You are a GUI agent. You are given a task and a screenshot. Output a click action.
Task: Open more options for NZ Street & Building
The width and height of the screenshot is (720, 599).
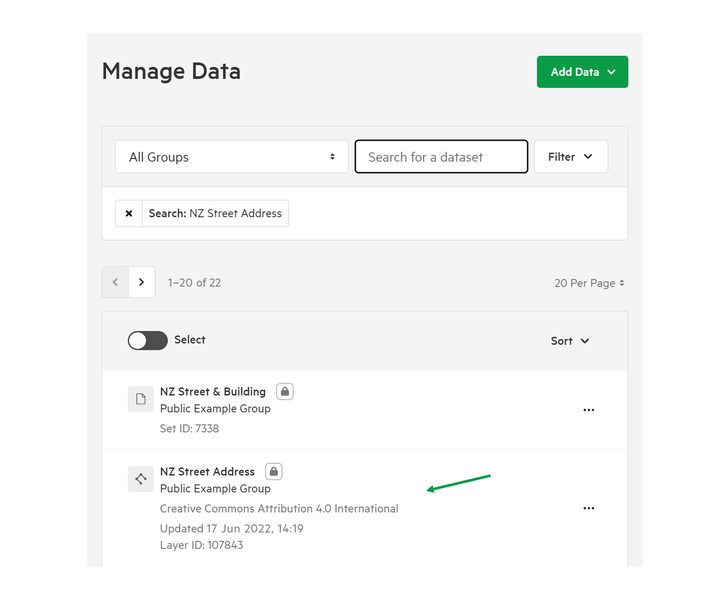click(x=589, y=410)
